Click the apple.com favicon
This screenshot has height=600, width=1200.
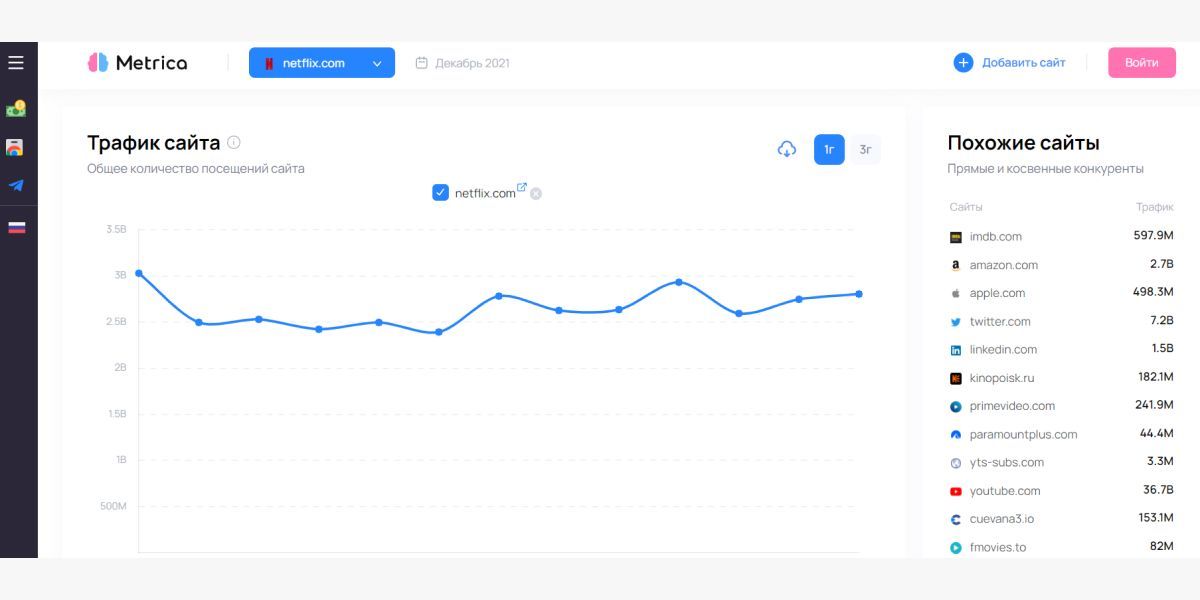click(956, 293)
